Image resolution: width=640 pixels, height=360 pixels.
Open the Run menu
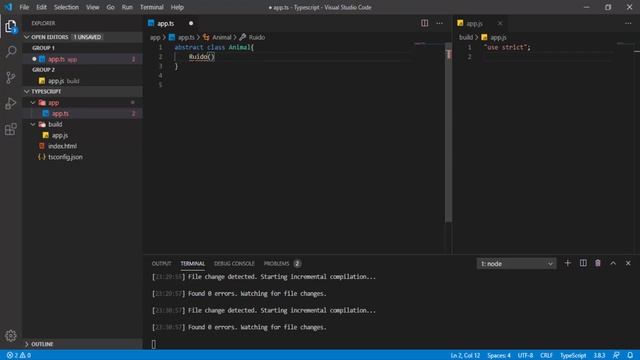[x=127, y=7]
